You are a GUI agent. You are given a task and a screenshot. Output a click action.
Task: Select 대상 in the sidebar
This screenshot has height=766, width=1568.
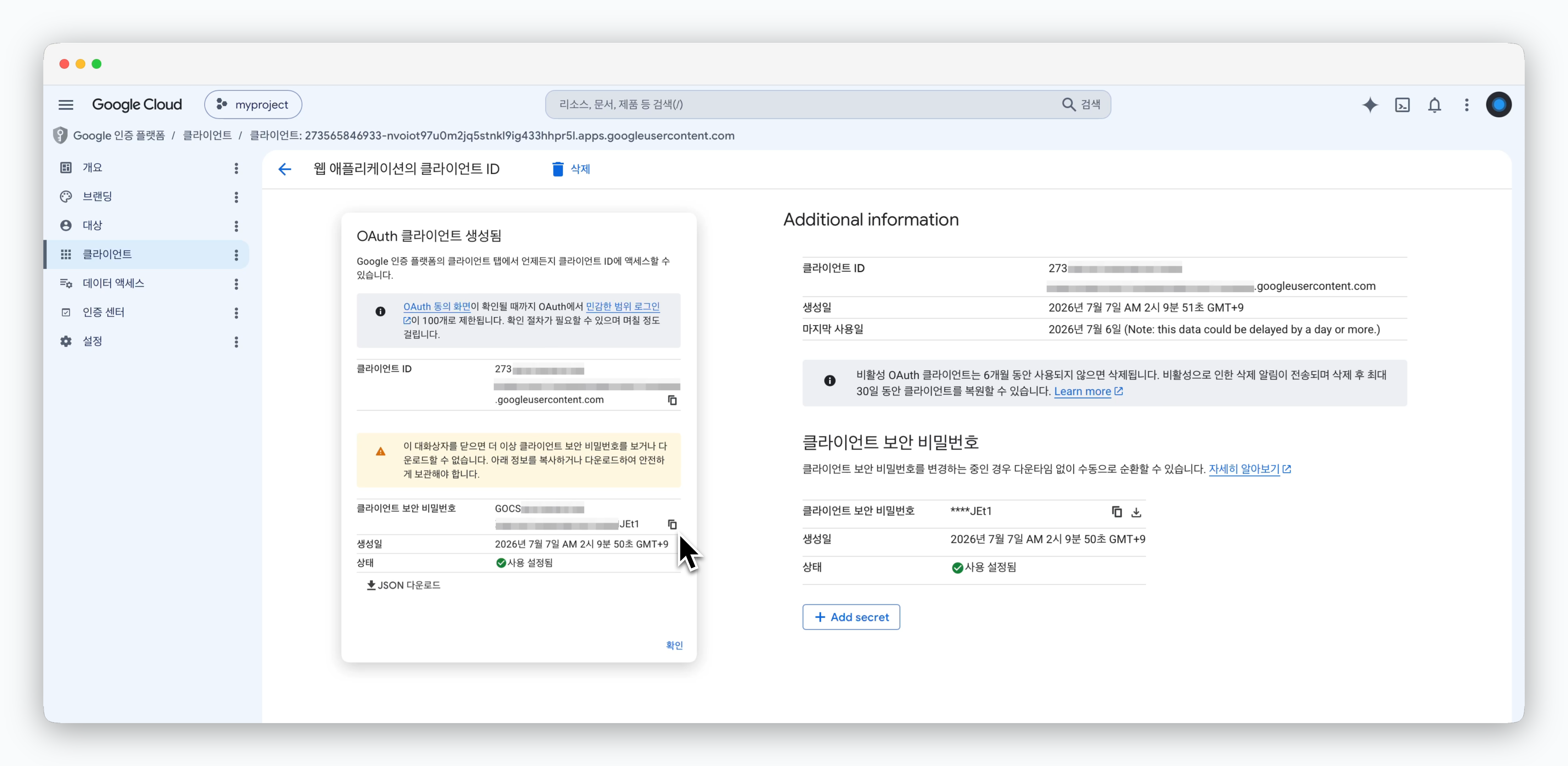click(92, 226)
